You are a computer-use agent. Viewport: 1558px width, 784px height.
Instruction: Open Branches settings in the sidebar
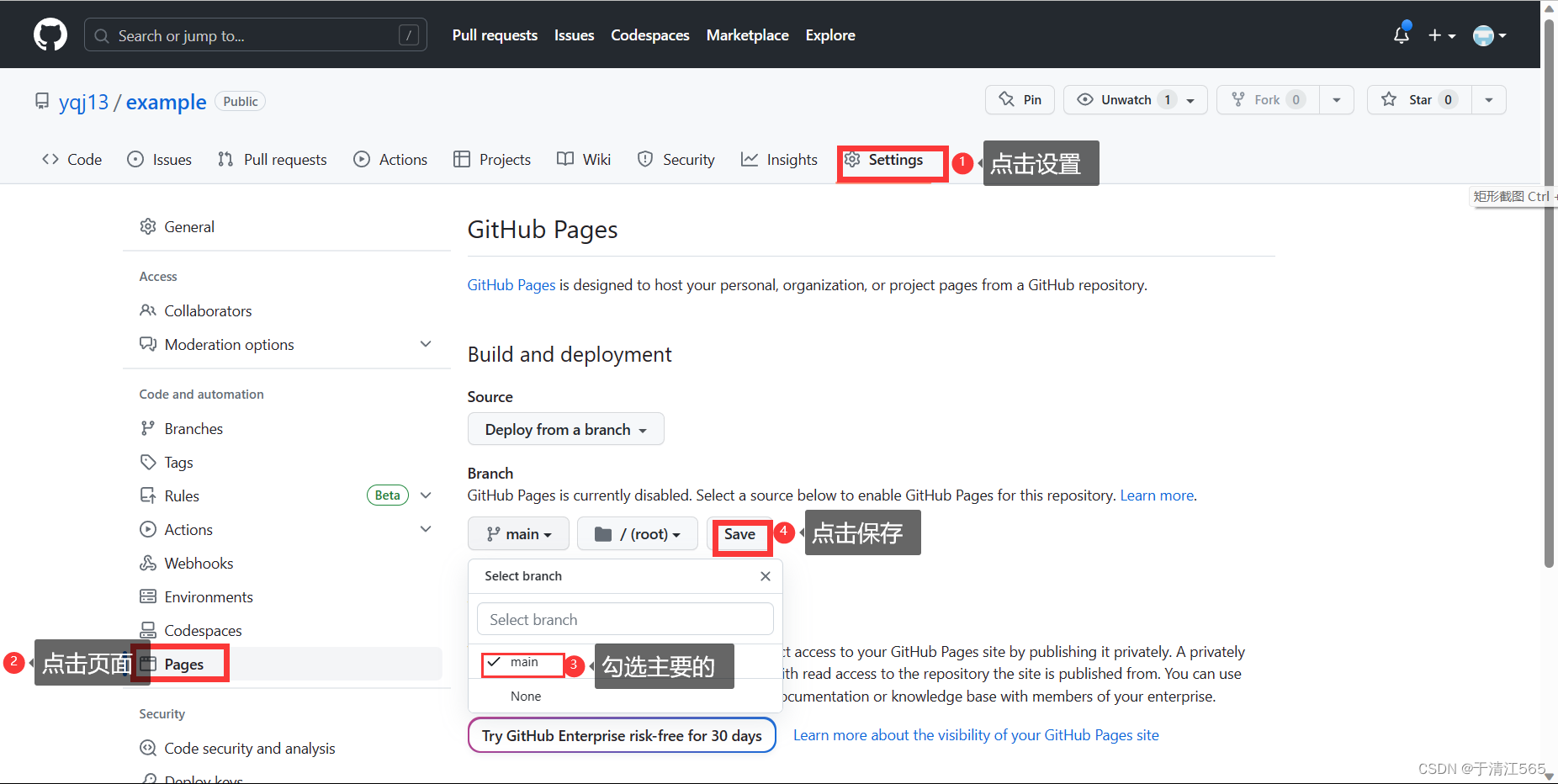coord(286,429)
